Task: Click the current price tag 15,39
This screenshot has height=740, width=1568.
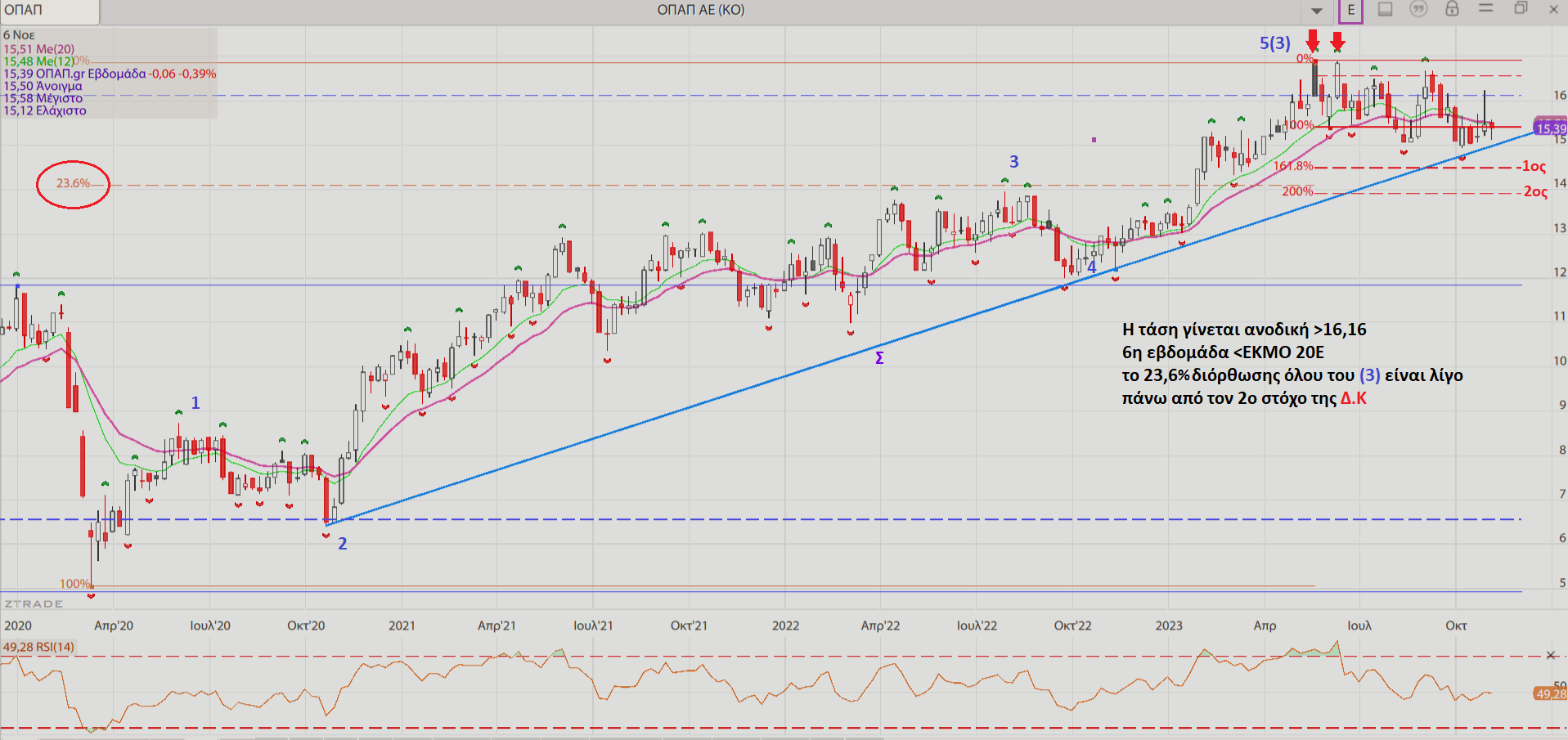Action: pyautogui.click(x=1551, y=128)
